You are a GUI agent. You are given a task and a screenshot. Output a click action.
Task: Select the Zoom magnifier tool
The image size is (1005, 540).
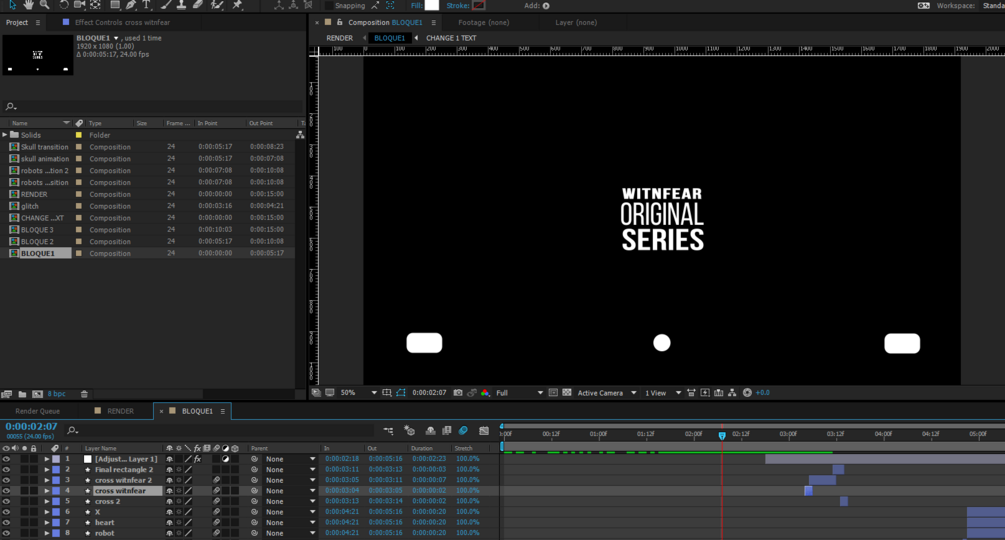pyautogui.click(x=44, y=4)
